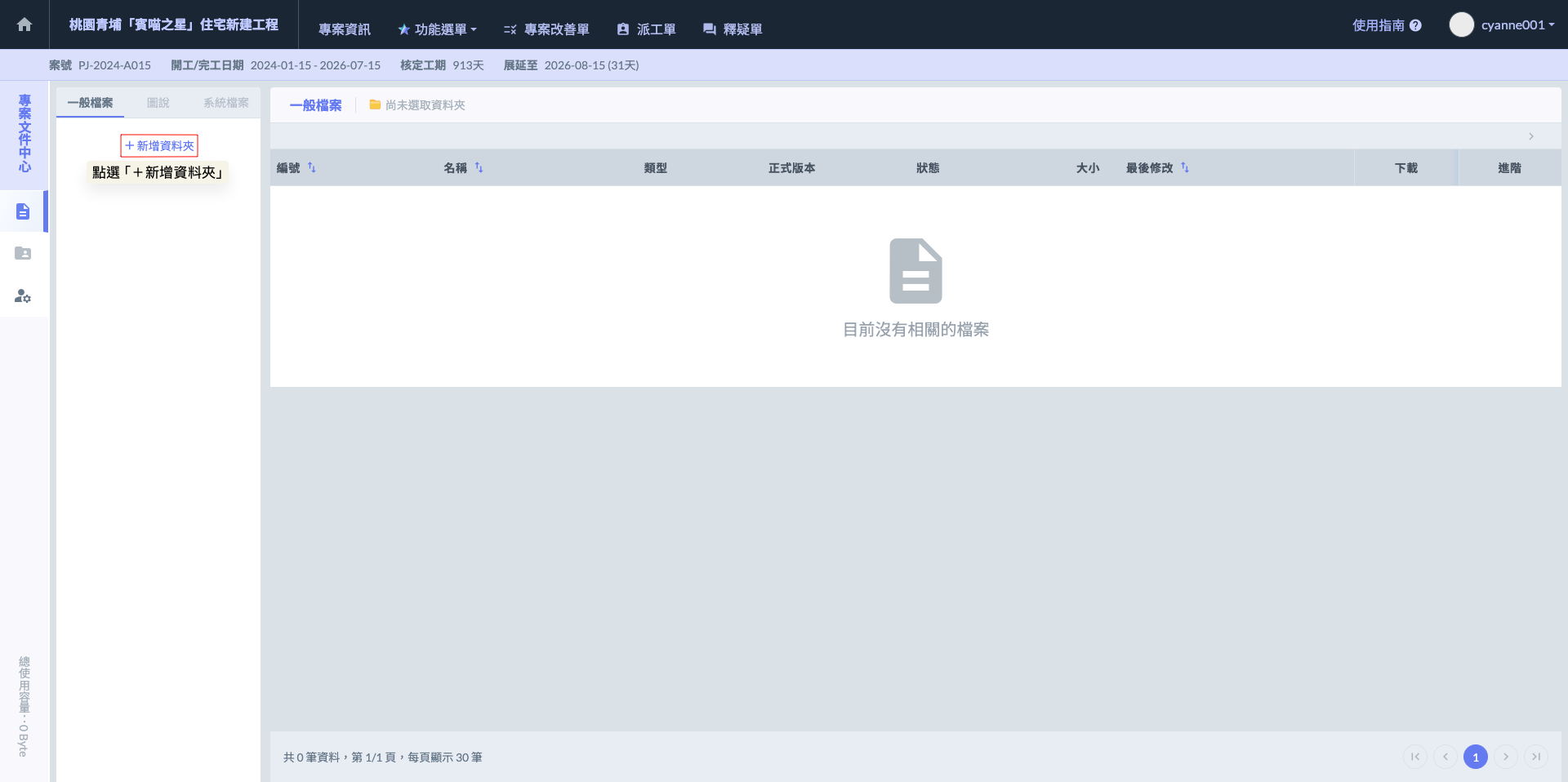Click the home icon in top bar
This screenshot has height=782, width=1568.
(24, 24)
